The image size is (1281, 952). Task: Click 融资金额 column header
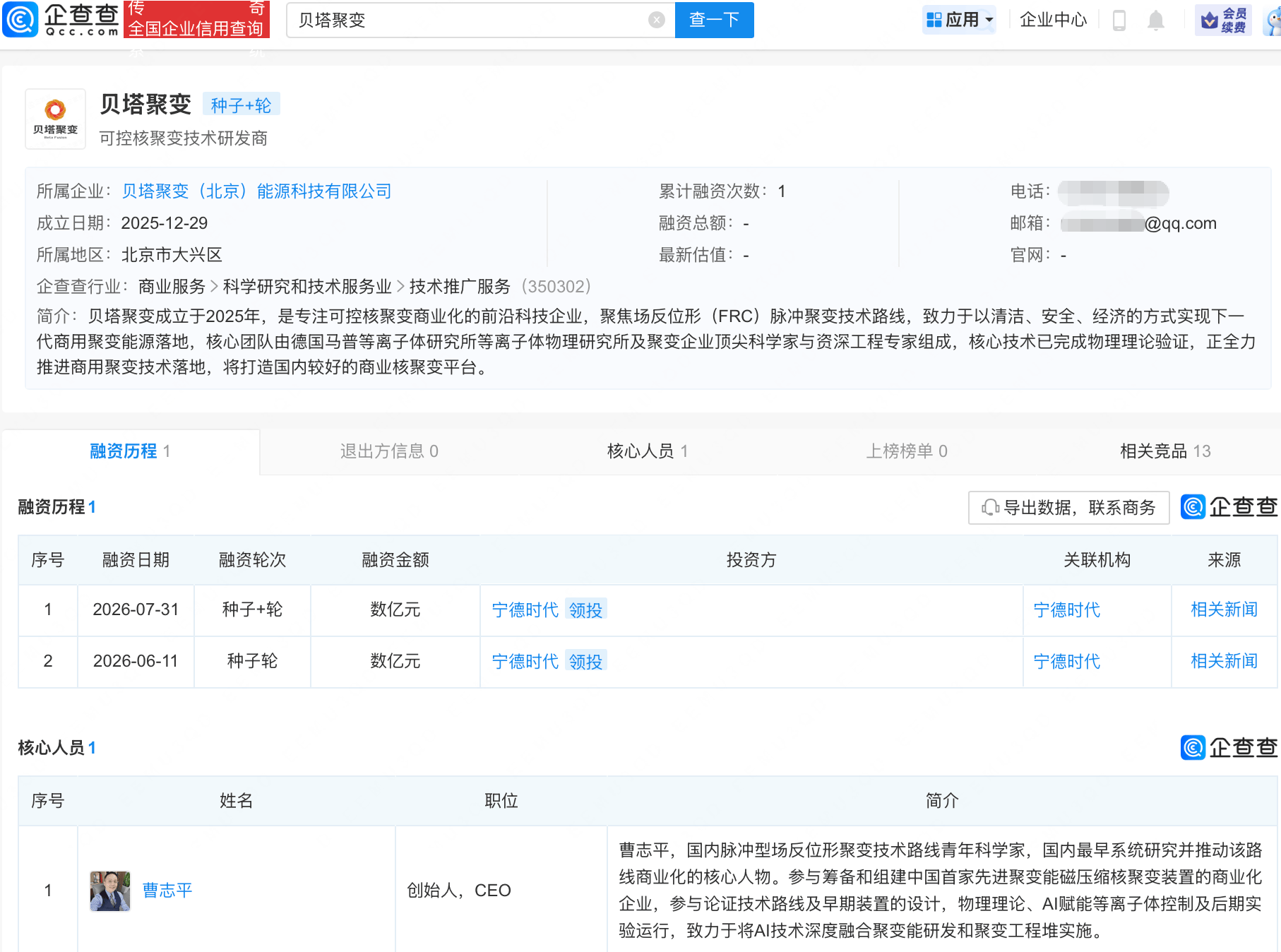pos(395,560)
